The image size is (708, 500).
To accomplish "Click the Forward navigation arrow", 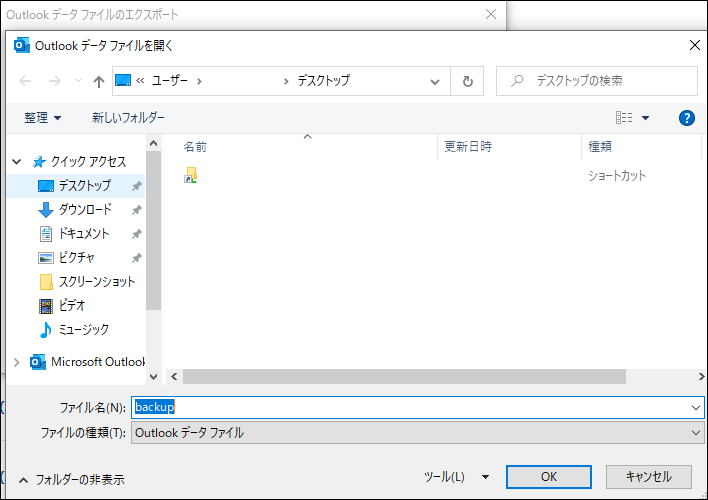I will (55, 81).
